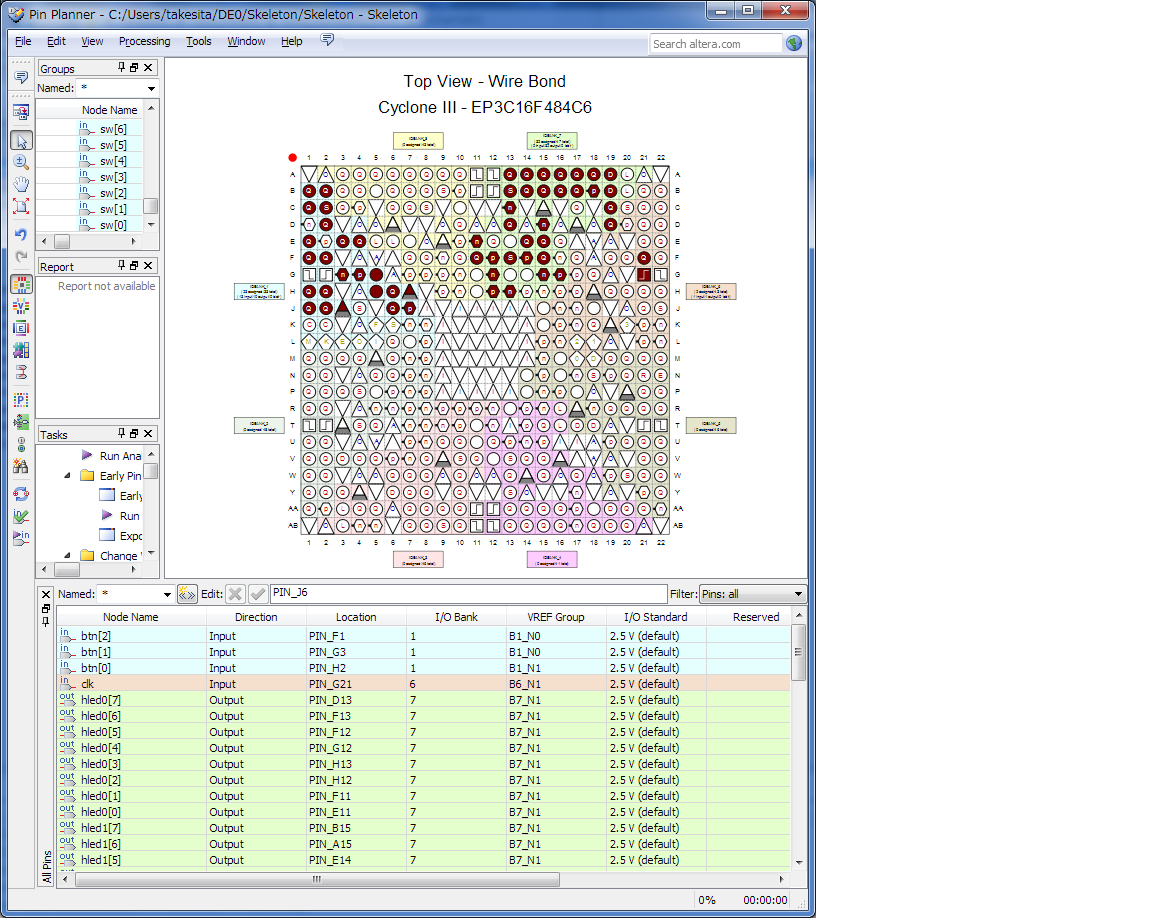Click the feedback bubble icon beside Help
The image size is (1152, 918).
point(328,40)
